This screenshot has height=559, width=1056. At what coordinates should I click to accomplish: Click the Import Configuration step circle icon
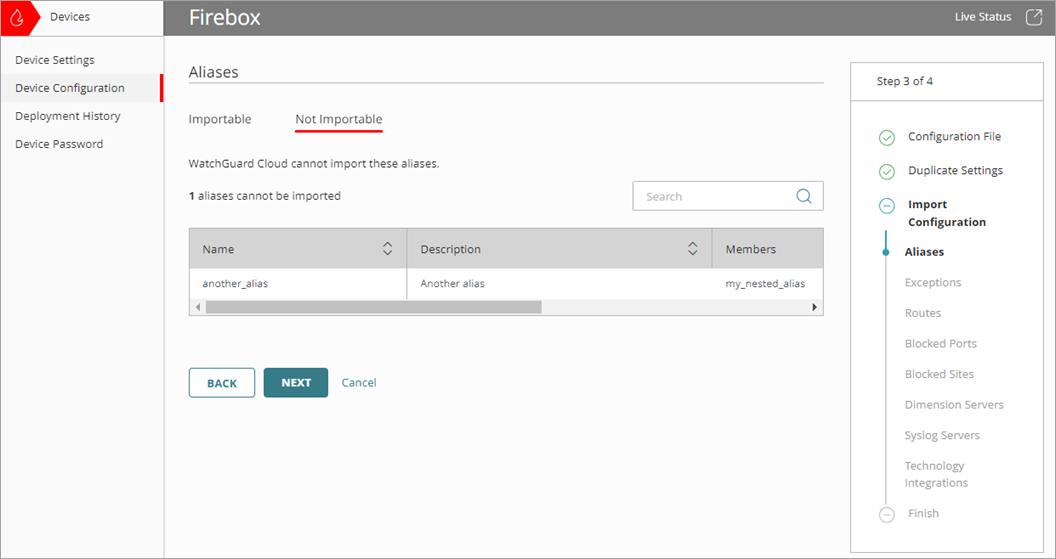point(887,205)
